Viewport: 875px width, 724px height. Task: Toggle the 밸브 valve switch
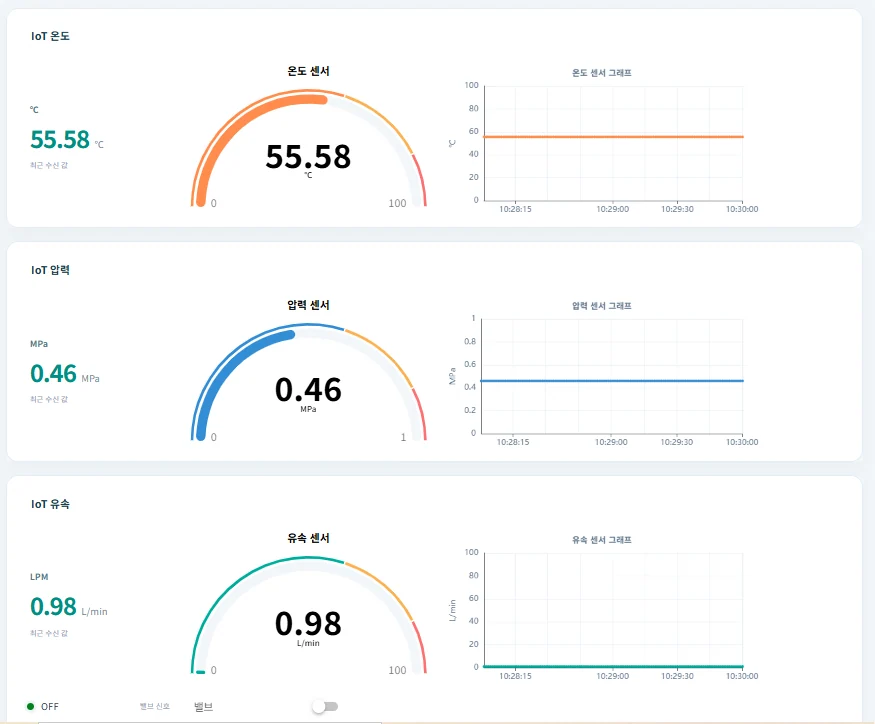325,707
